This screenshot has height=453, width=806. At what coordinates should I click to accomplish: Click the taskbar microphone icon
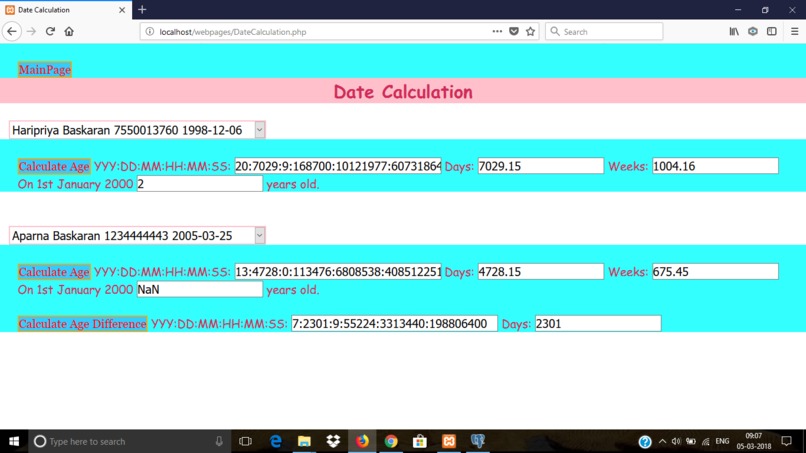[x=219, y=441]
